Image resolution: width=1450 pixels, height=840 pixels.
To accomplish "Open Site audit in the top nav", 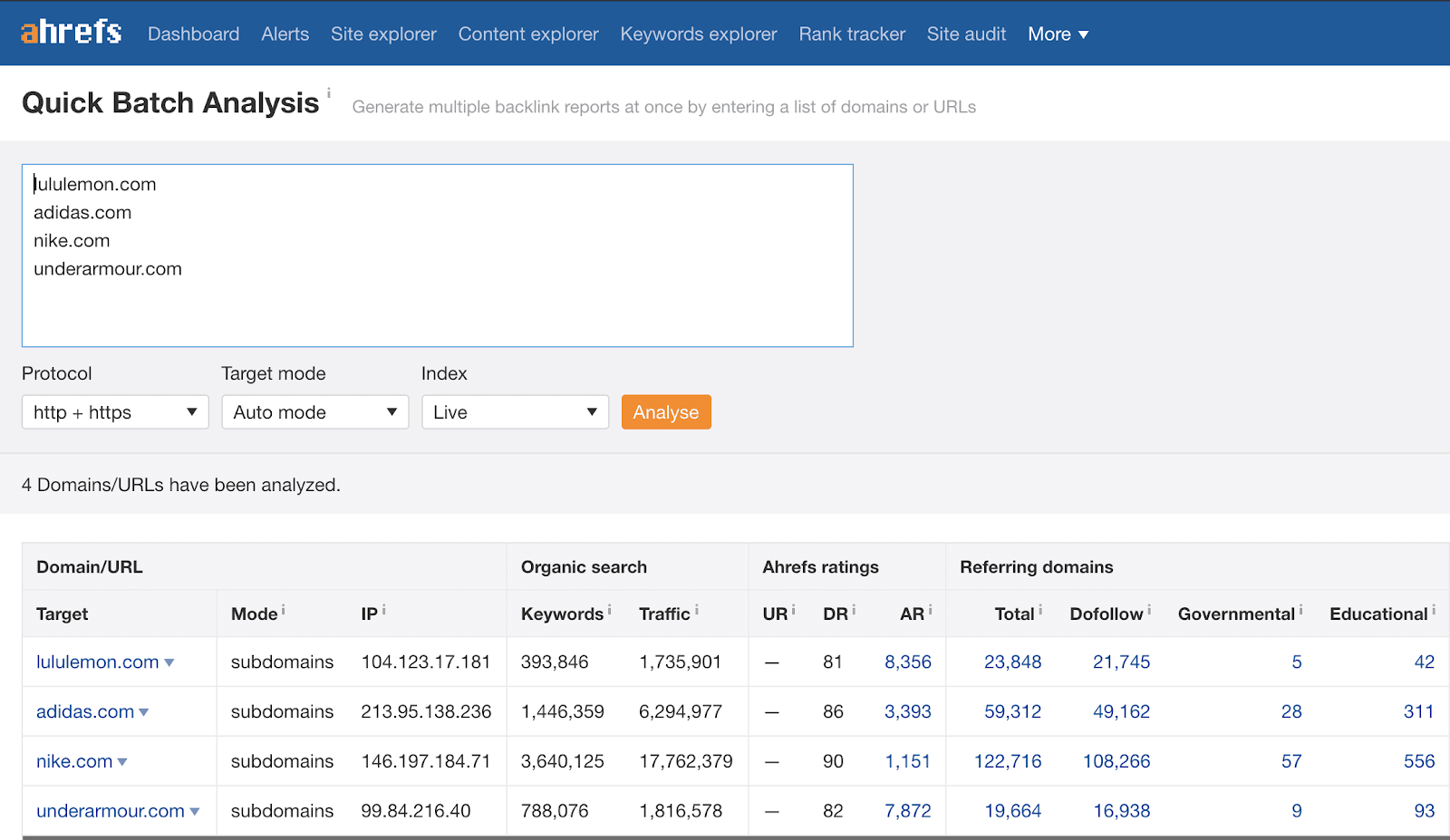I will pos(966,34).
